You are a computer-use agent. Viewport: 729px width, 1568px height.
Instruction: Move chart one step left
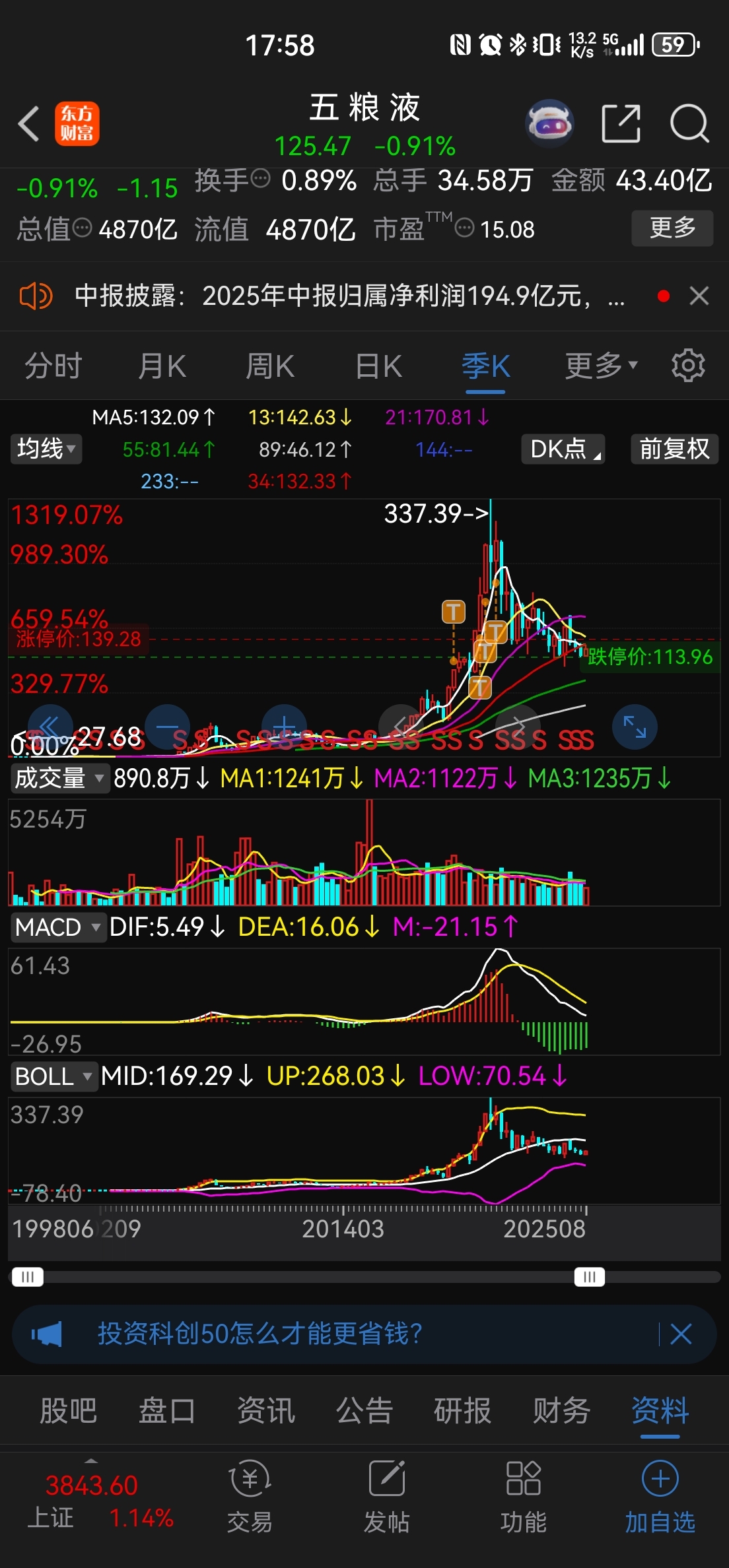(401, 727)
